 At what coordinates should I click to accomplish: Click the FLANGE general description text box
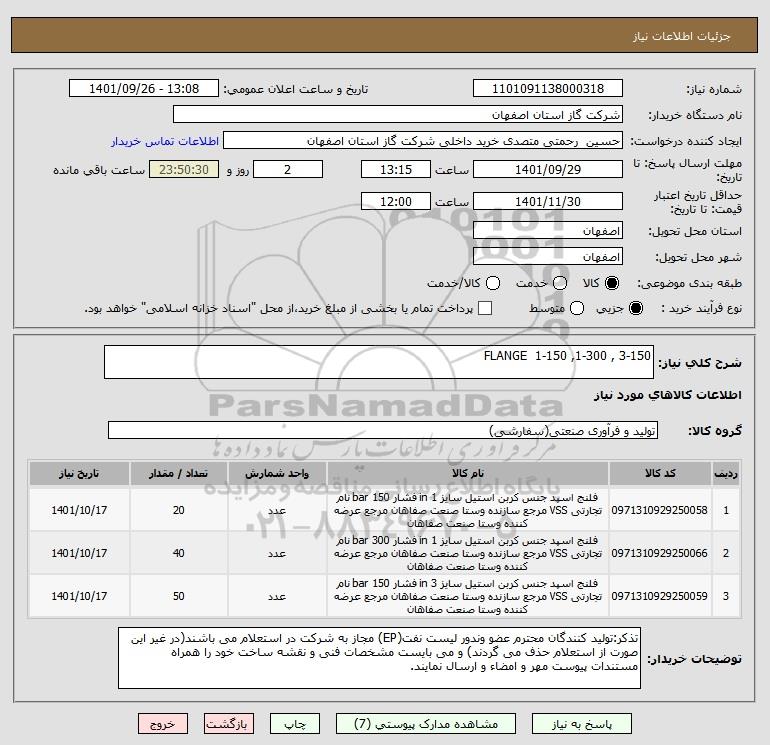pos(379,362)
